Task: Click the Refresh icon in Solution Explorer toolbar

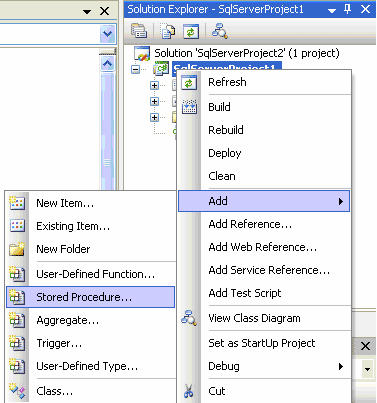Action: coord(191,32)
